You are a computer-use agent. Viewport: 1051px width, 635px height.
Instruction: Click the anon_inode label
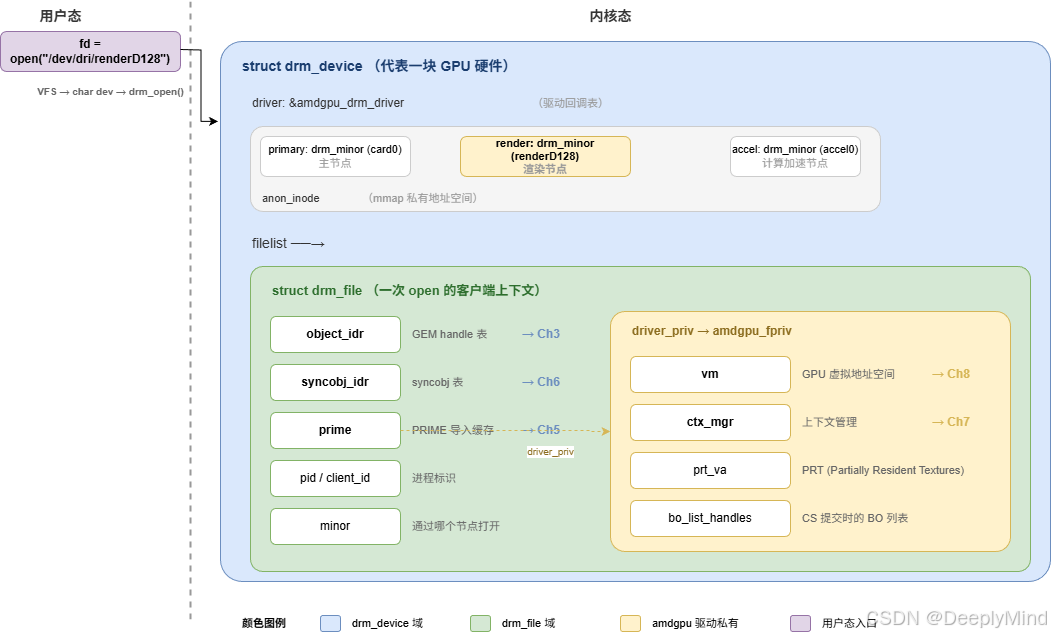(290, 198)
